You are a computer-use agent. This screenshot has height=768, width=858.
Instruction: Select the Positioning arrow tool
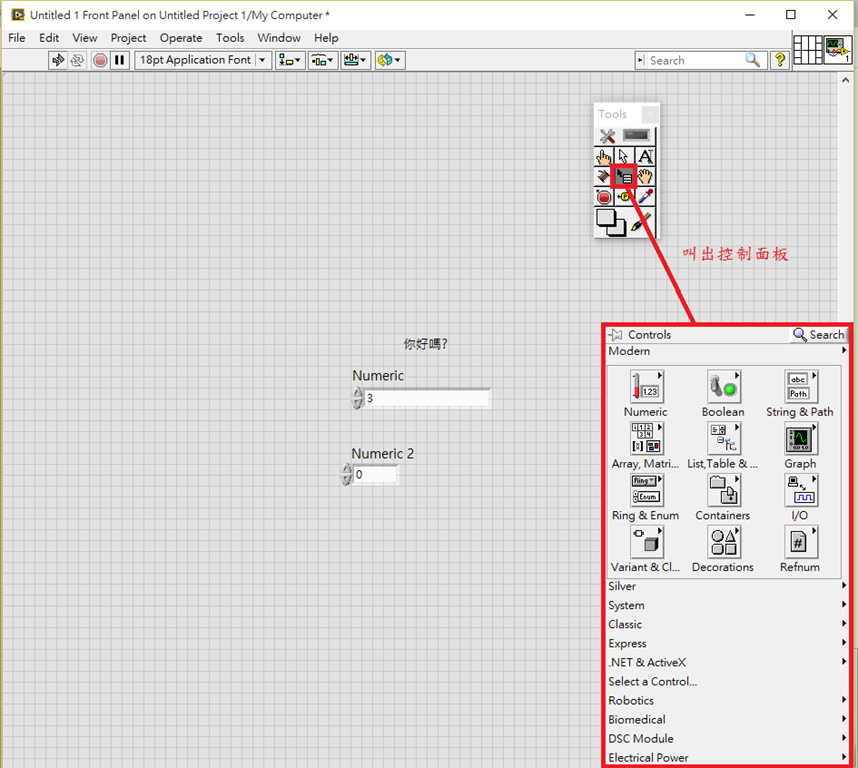[624, 157]
